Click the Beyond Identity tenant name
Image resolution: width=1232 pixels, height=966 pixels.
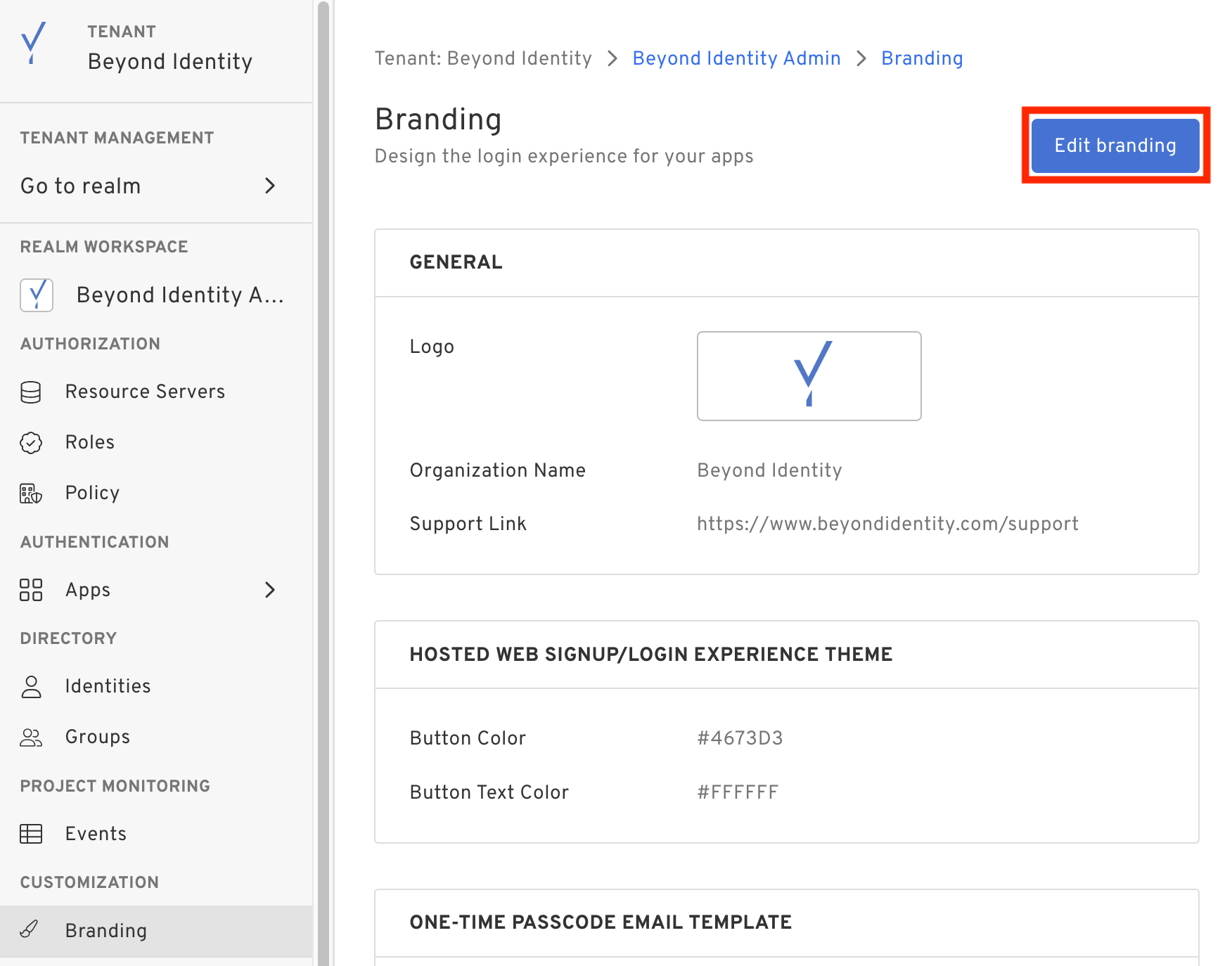point(169,62)
